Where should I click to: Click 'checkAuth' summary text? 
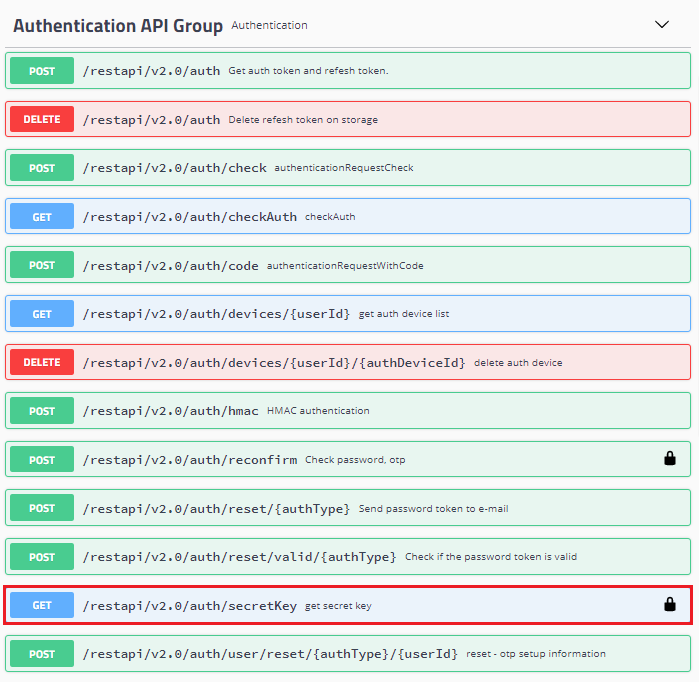tap(330, 217)
